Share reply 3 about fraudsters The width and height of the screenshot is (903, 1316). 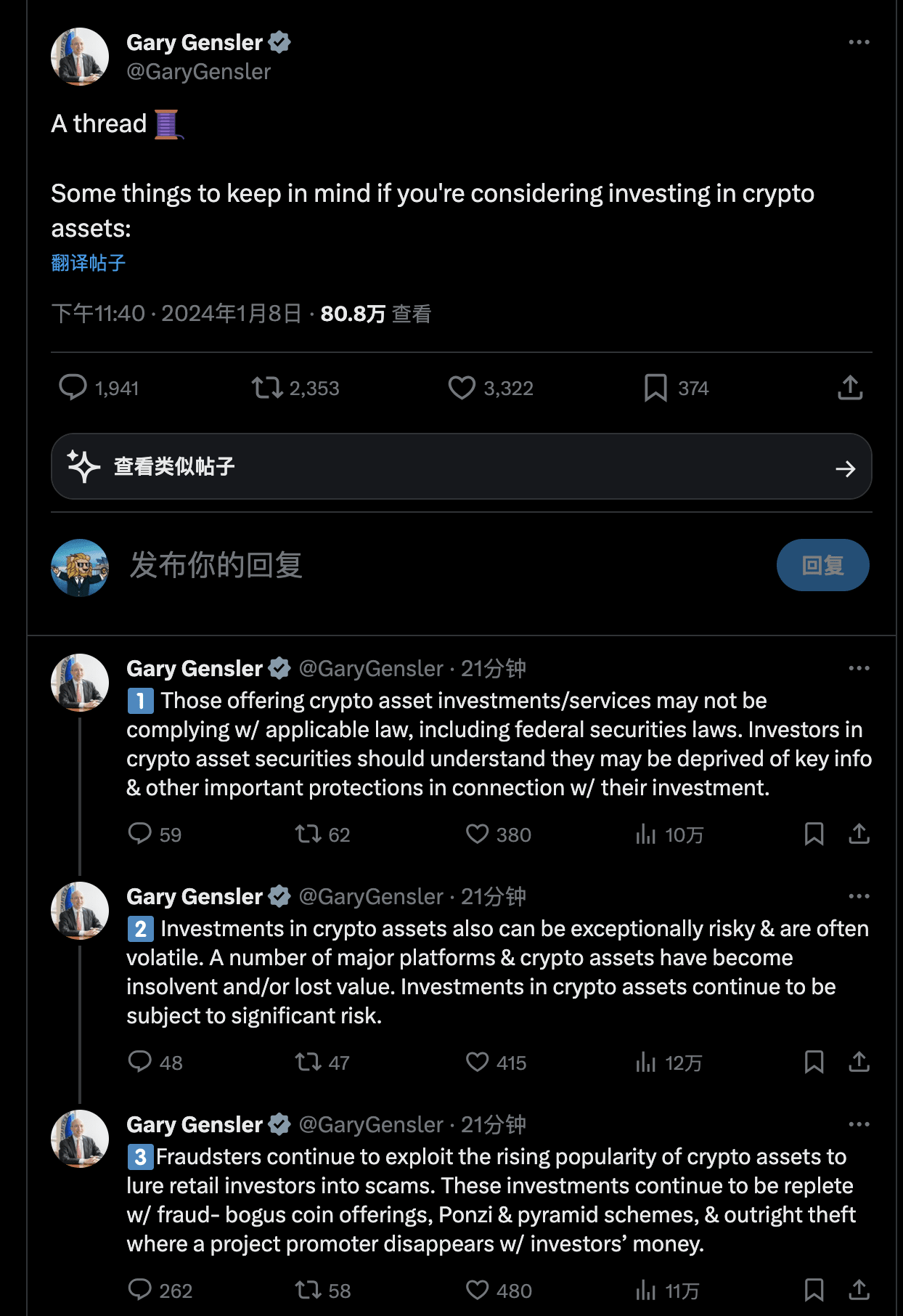(859, 1291)
